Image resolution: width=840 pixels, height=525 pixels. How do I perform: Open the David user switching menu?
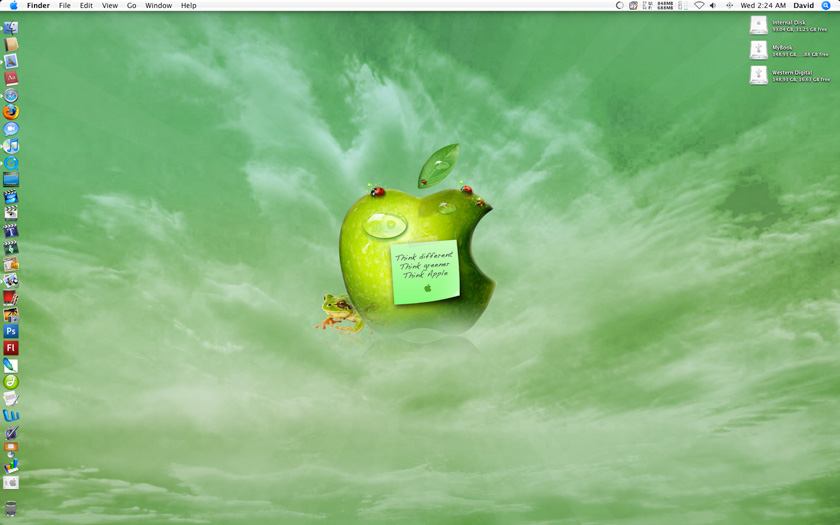(804, 5)
